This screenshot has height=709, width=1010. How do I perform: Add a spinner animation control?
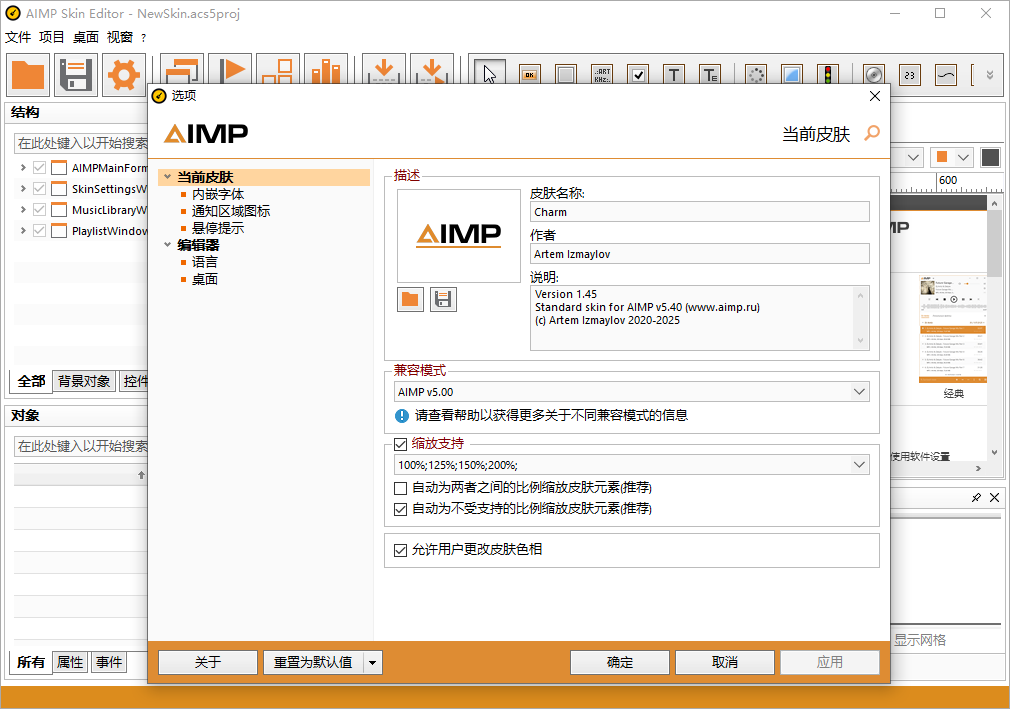click(x=755, y=73)
